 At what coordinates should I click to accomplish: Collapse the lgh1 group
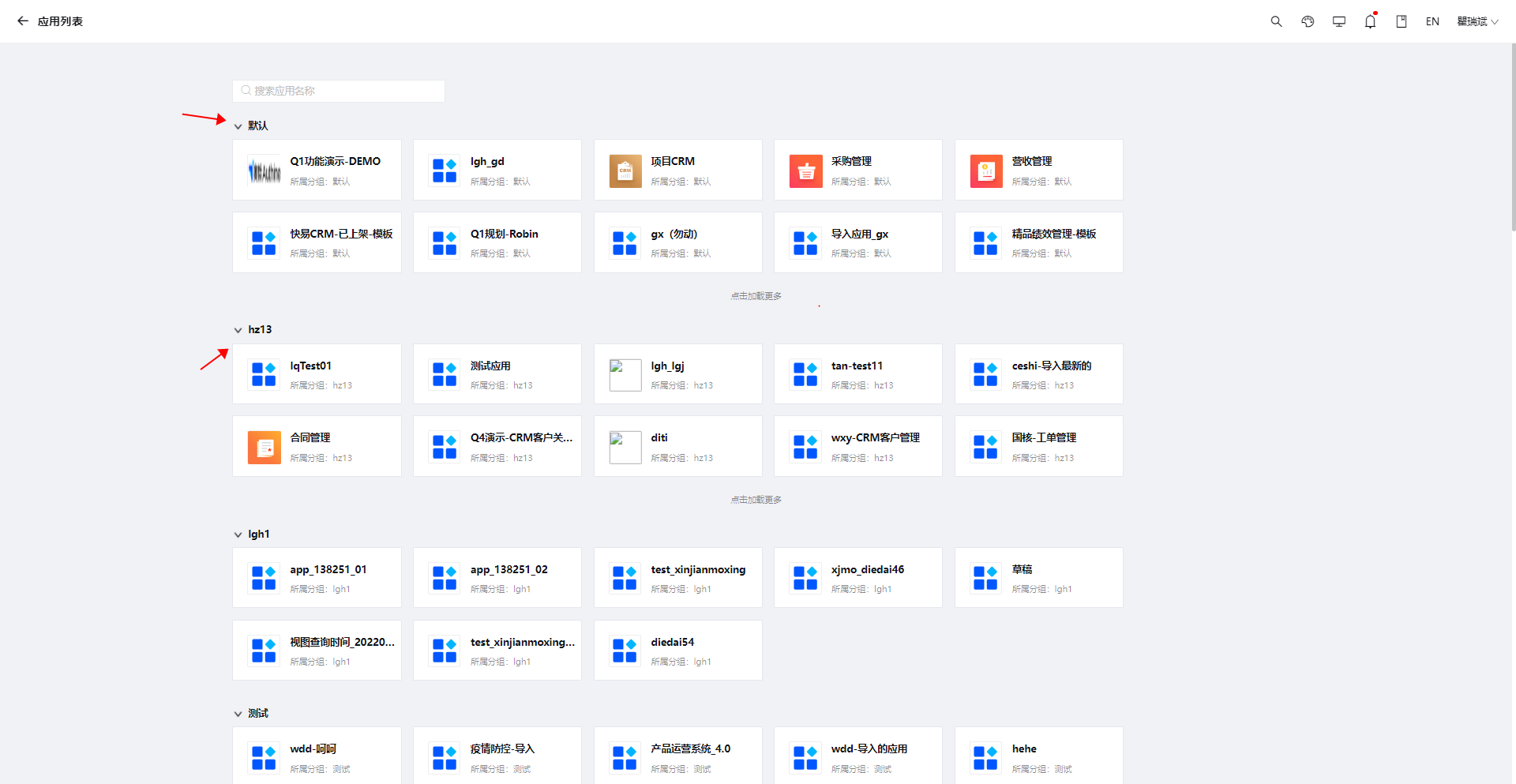pos(238,535)
